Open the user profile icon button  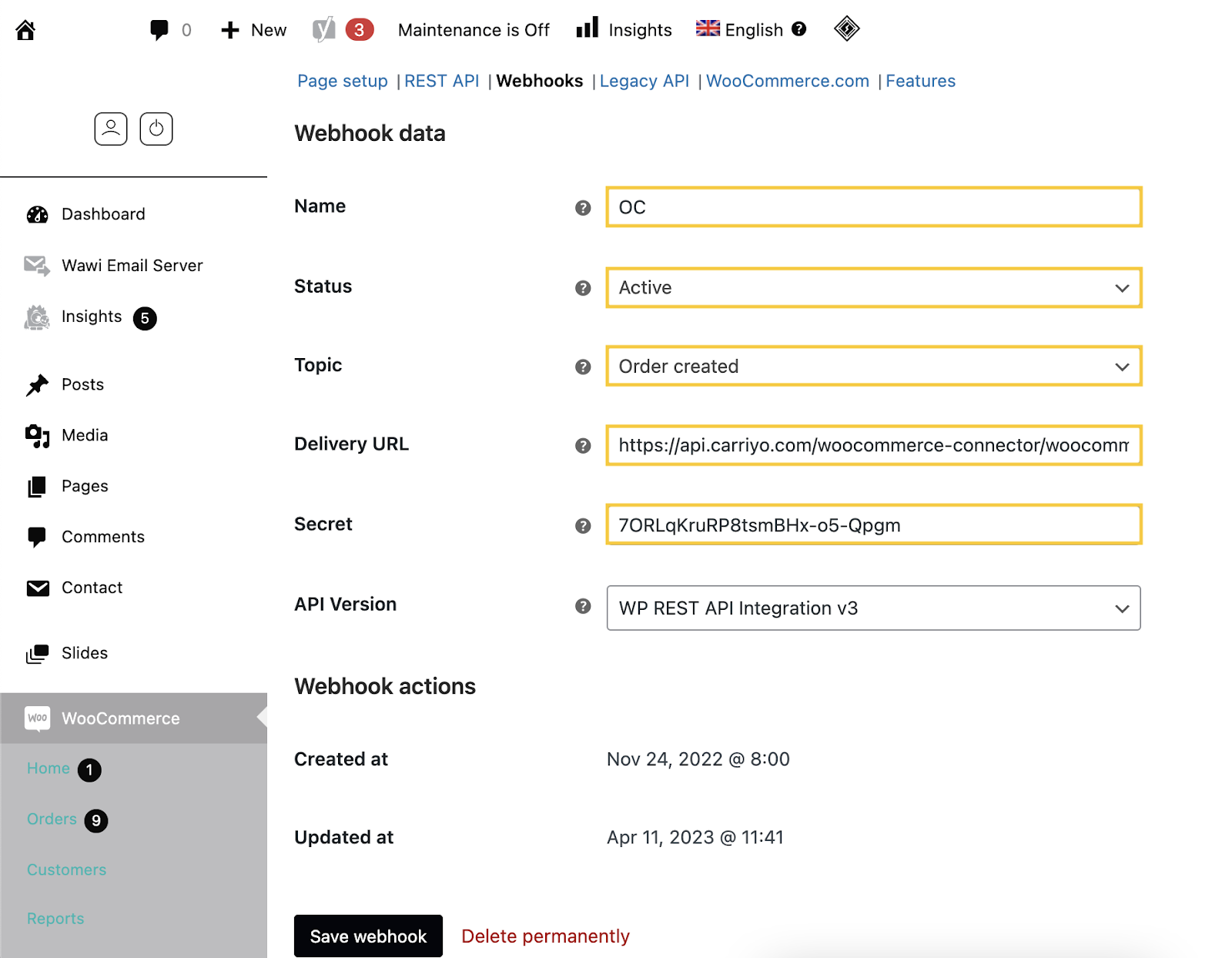(111, 129)
